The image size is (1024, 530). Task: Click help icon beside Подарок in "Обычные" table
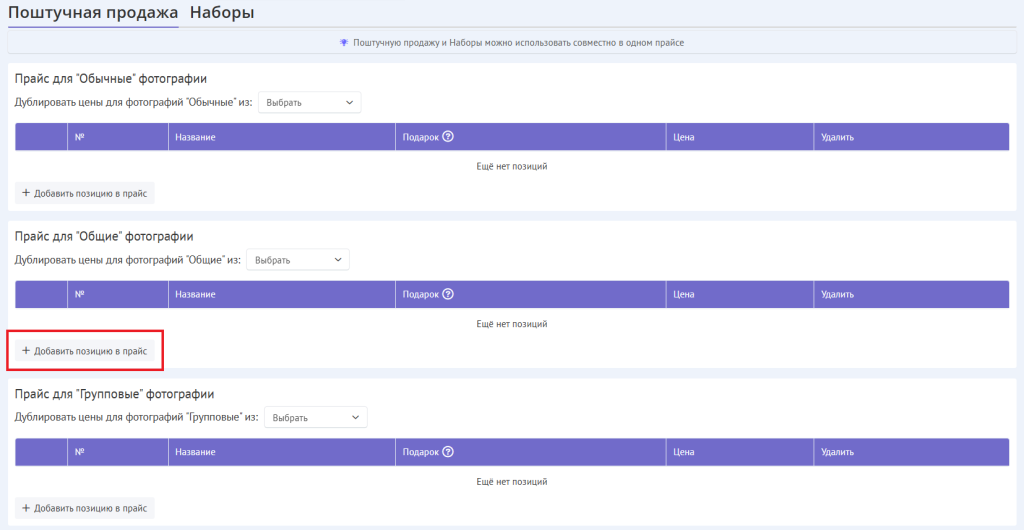point(448,137)
